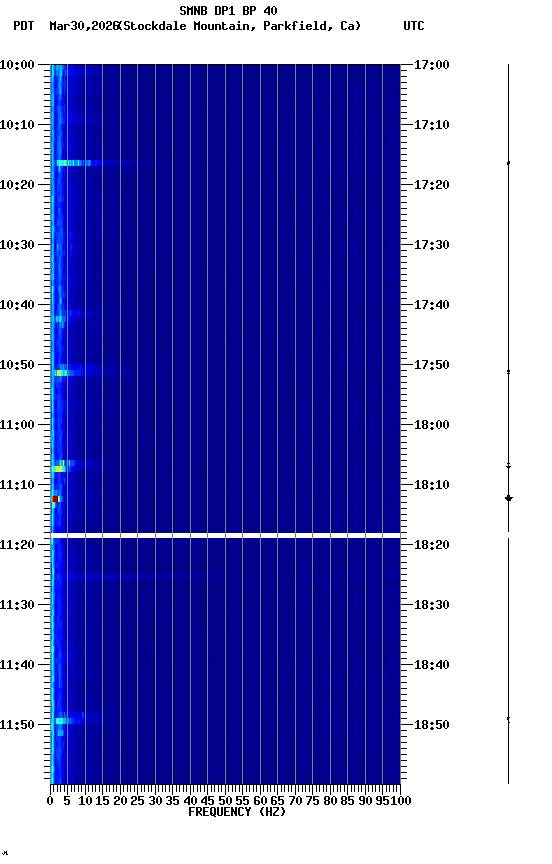The image size is (552, 864).
Task: Click the yellow event streak near 10:51
Action: tap(62, 373)
